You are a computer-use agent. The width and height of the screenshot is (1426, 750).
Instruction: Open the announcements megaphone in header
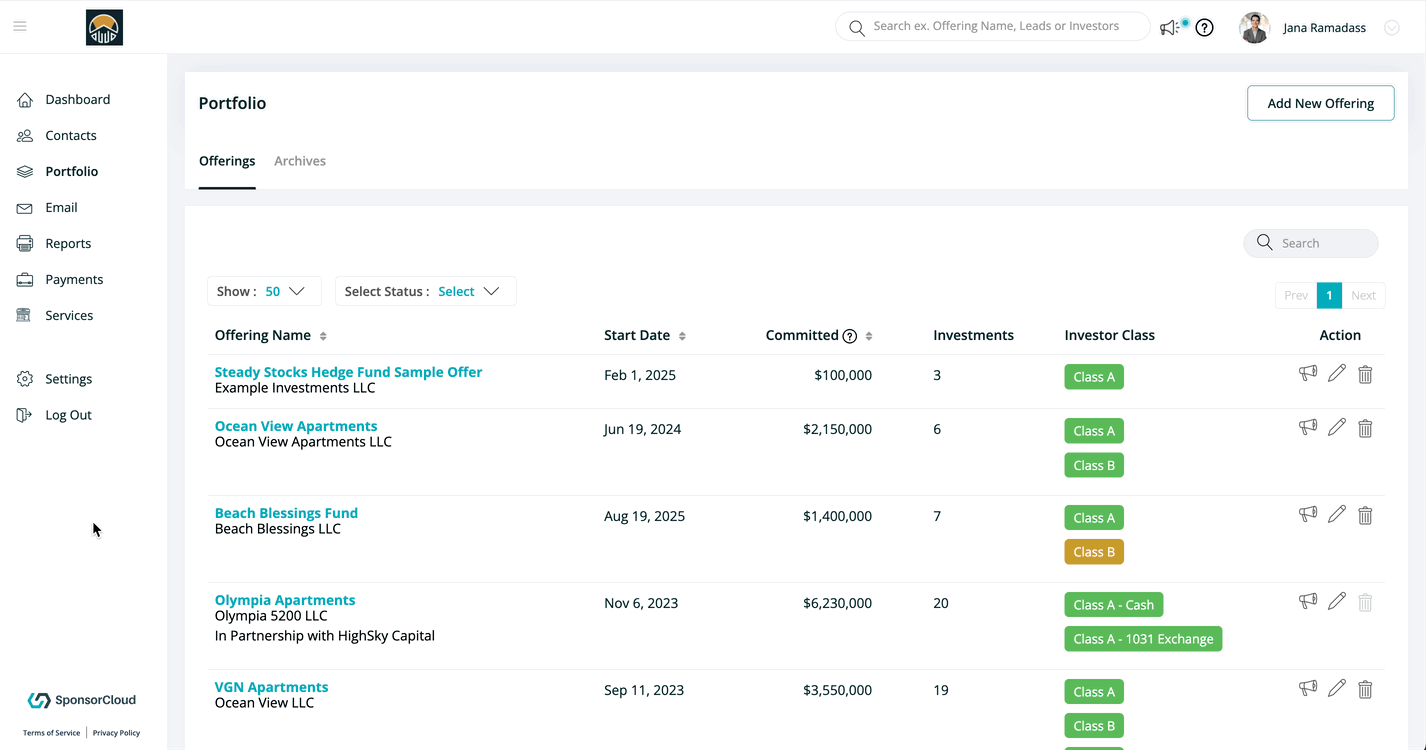[x=1169, y=28]
